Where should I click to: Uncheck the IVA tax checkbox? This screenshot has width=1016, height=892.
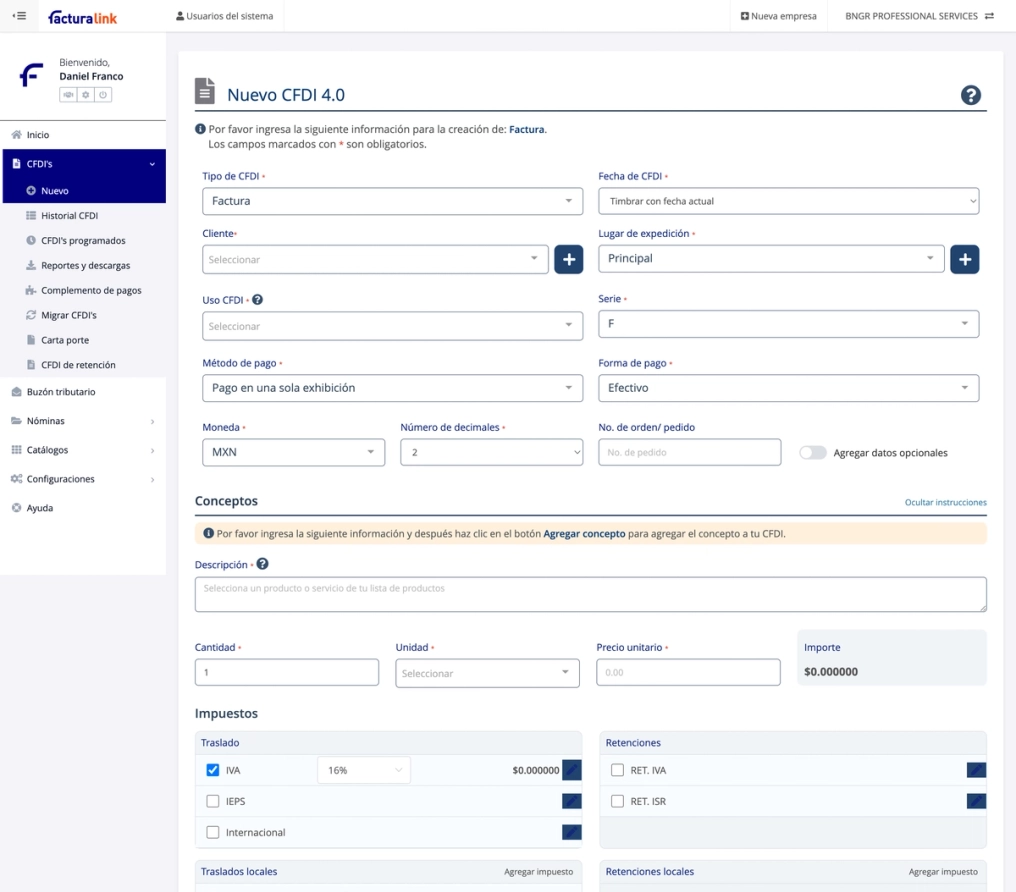pyautogui.click(x=212, y=770)
